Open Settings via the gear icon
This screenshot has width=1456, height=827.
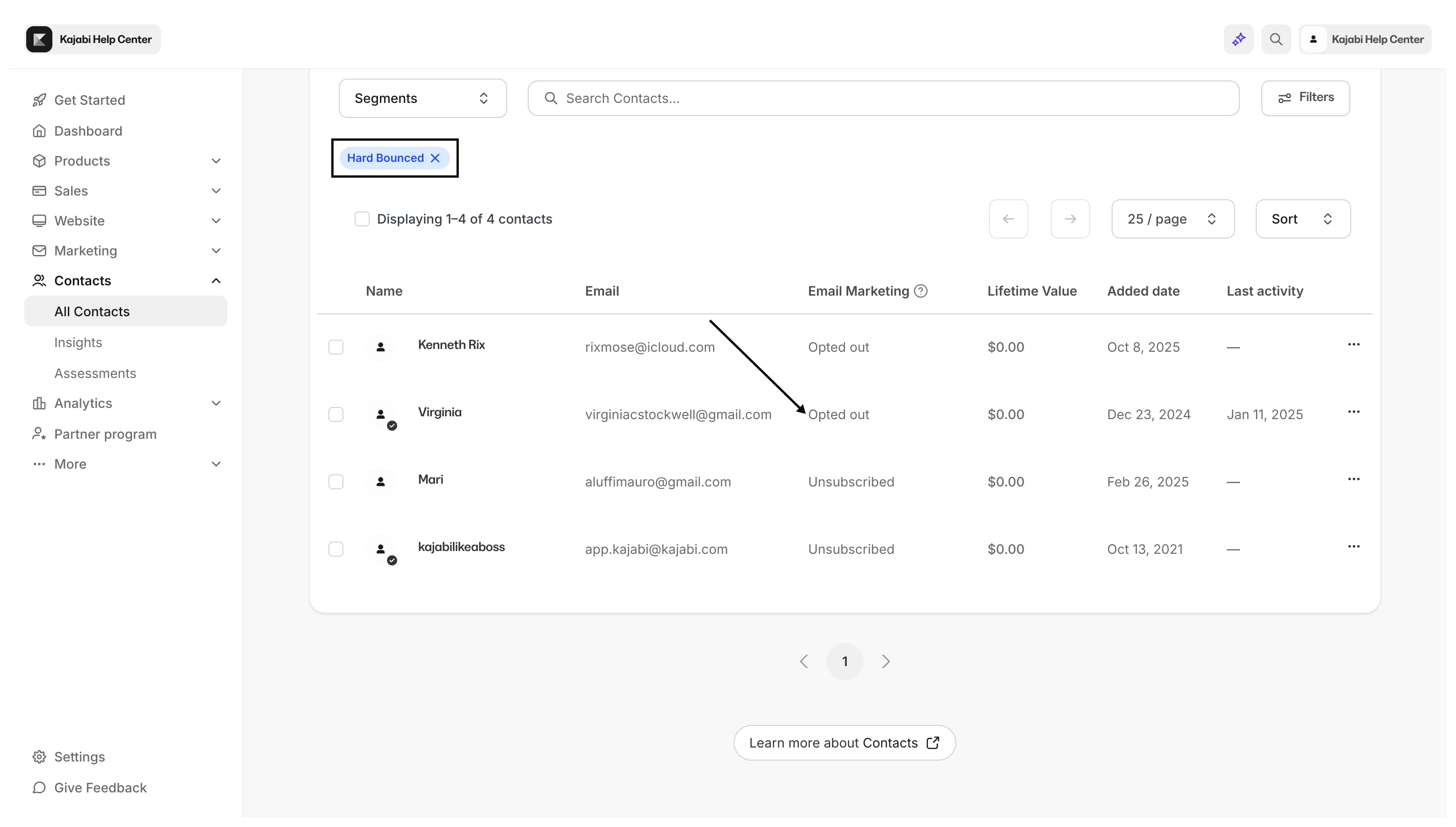tap(39, 756)
